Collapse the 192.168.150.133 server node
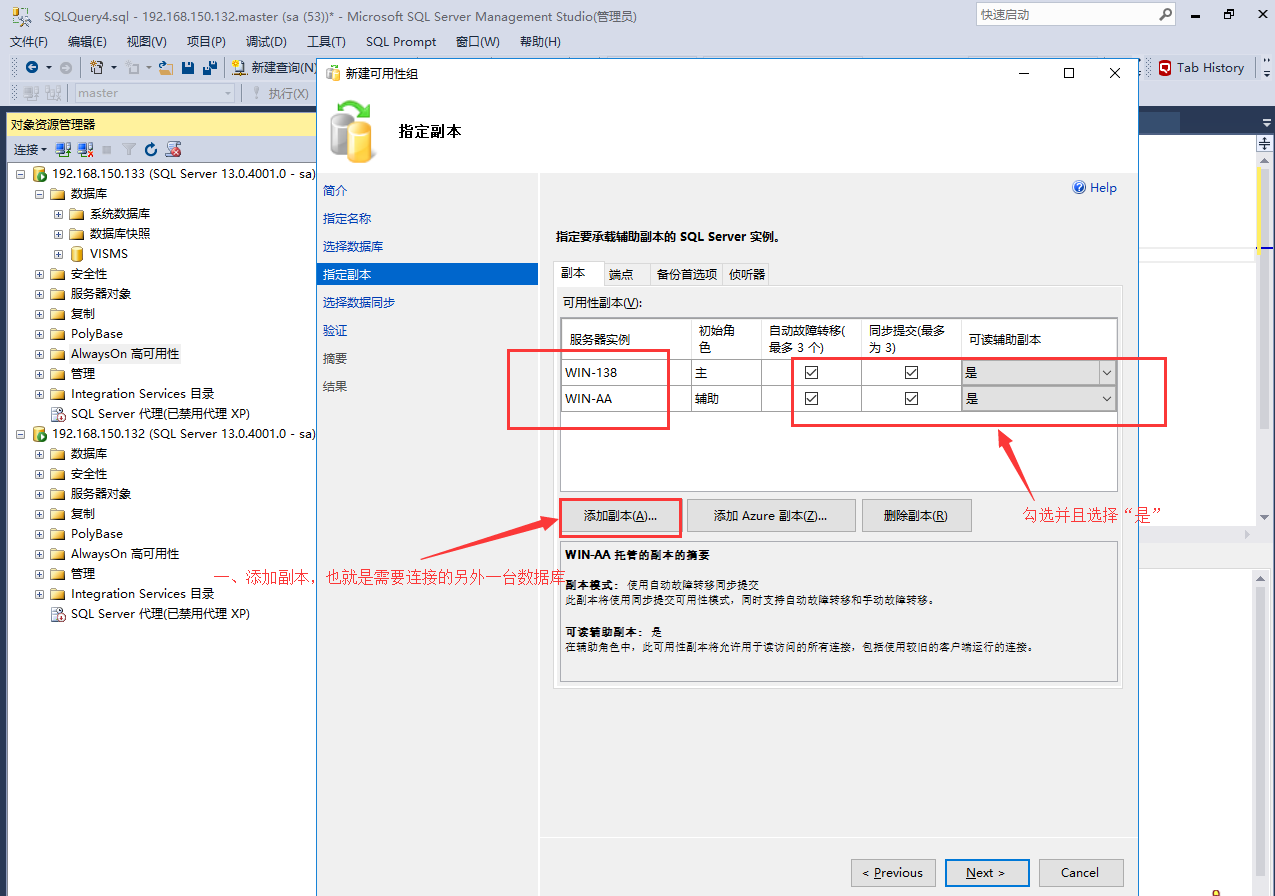This screenshot has width=1275, height=896. 22,172
